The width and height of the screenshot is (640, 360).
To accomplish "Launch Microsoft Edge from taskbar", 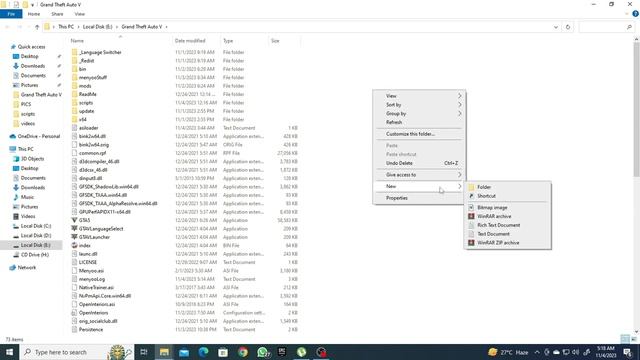I will (x=204, y=352).
